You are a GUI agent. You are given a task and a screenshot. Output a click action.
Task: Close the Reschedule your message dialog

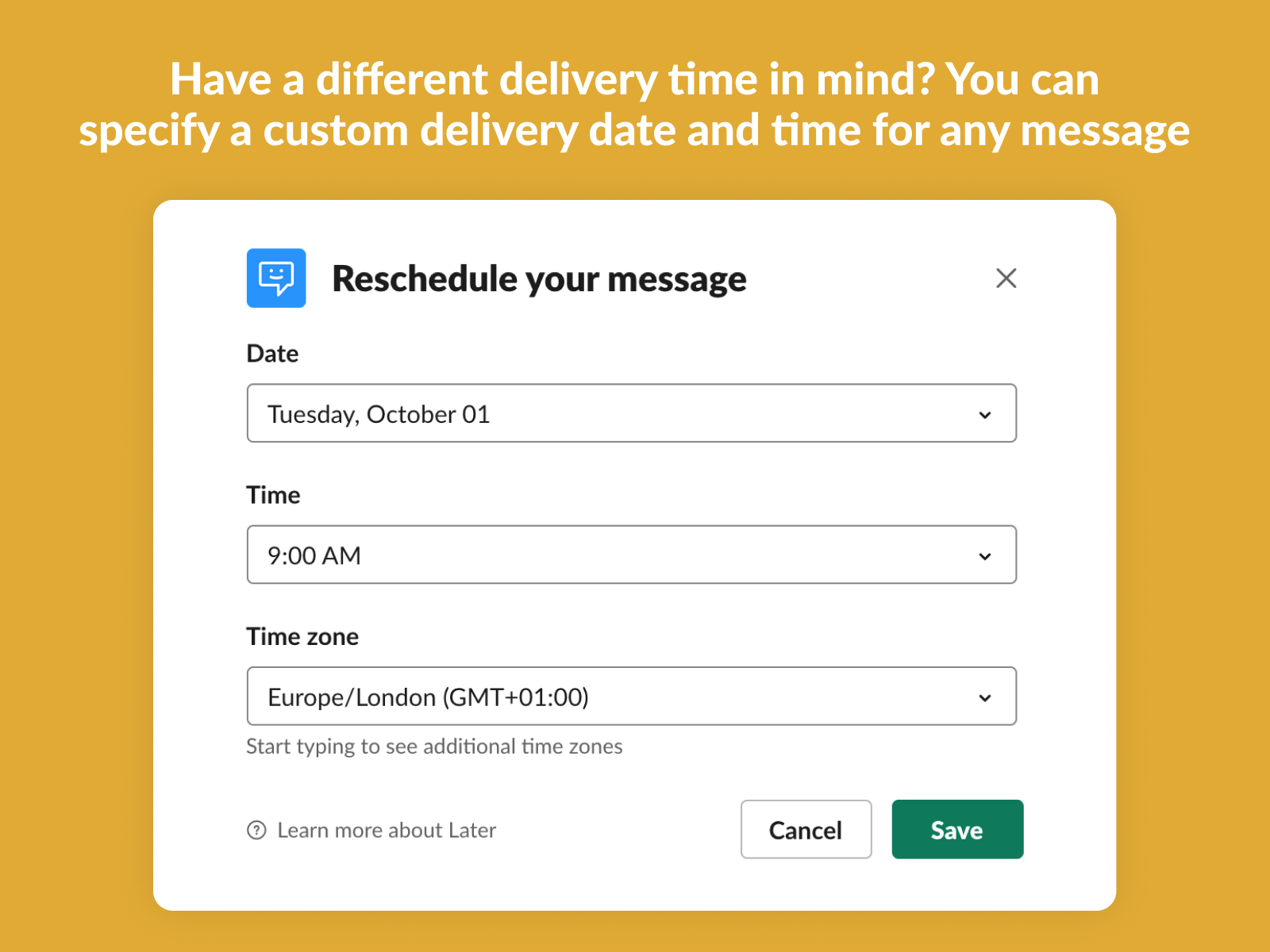click(1006, 278)
